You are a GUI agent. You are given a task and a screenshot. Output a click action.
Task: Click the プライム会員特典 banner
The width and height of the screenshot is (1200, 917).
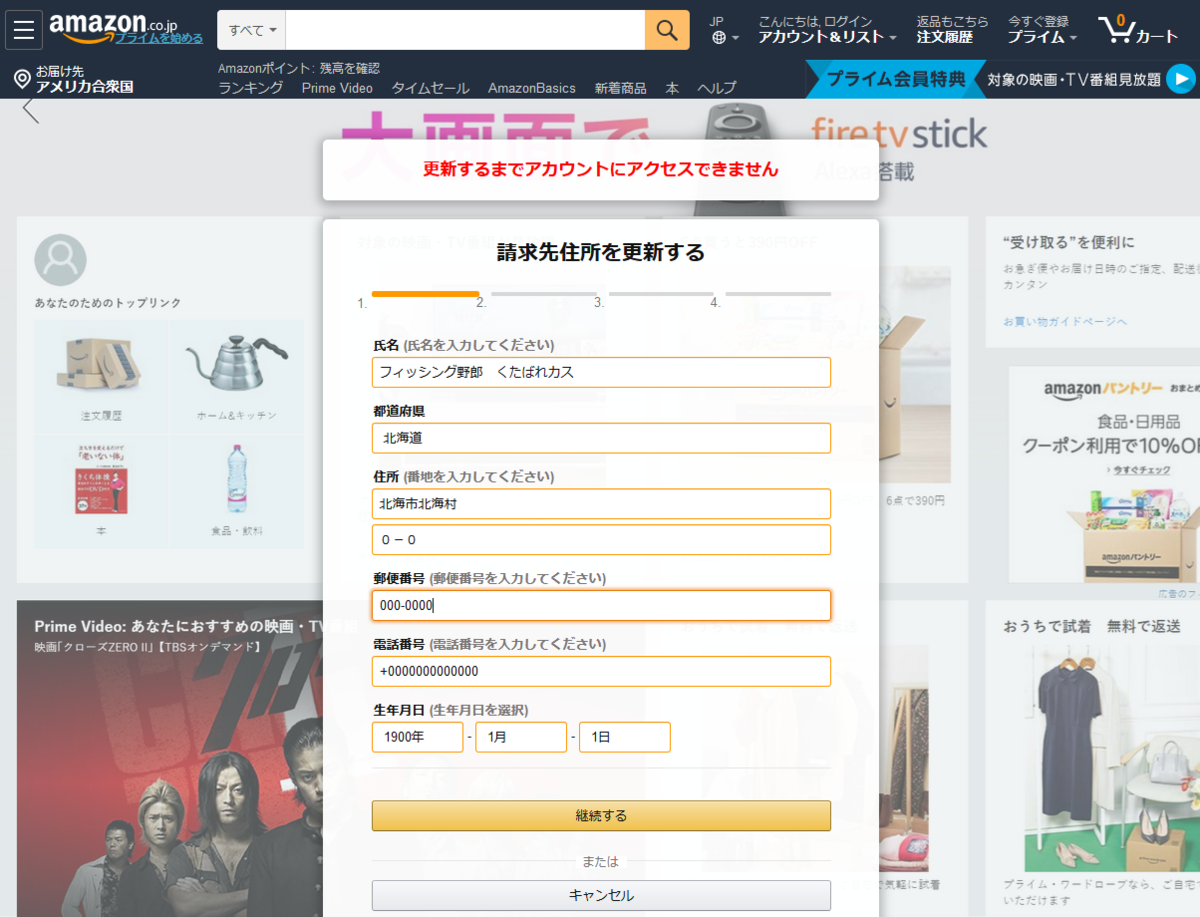click(x=896, y=79)
